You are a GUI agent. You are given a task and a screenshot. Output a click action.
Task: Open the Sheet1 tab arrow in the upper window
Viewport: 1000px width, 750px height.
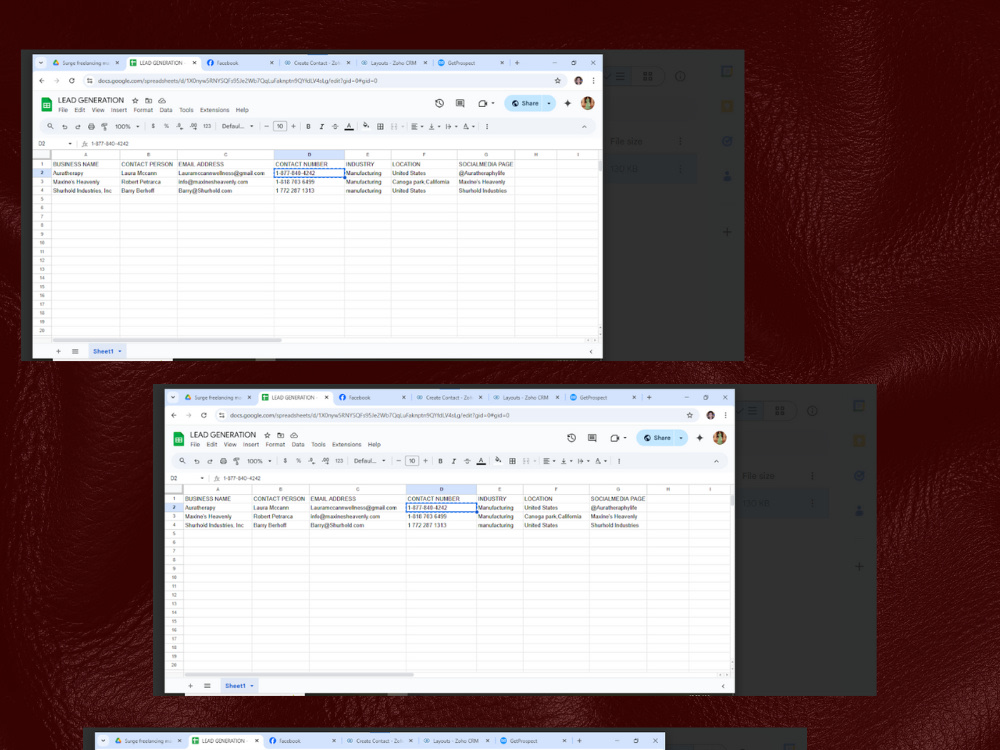pyautogui.click(x=120, y=351)
